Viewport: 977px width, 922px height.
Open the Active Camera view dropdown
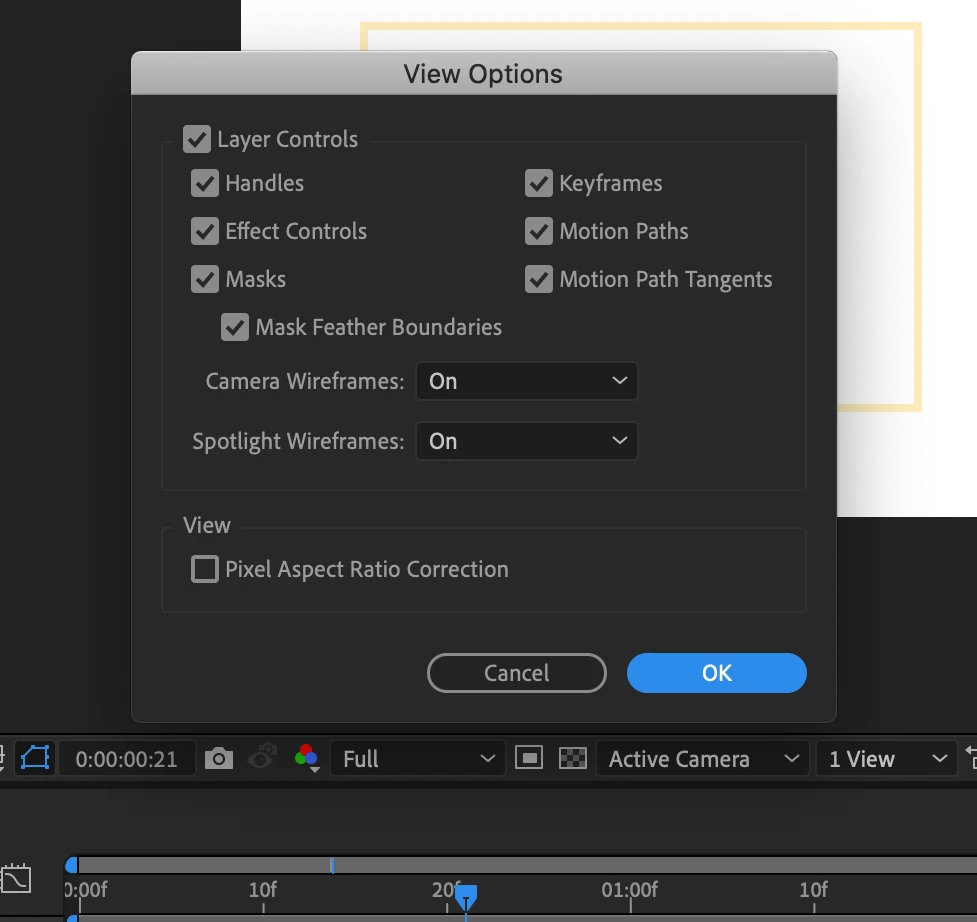(x=702, y=758)
